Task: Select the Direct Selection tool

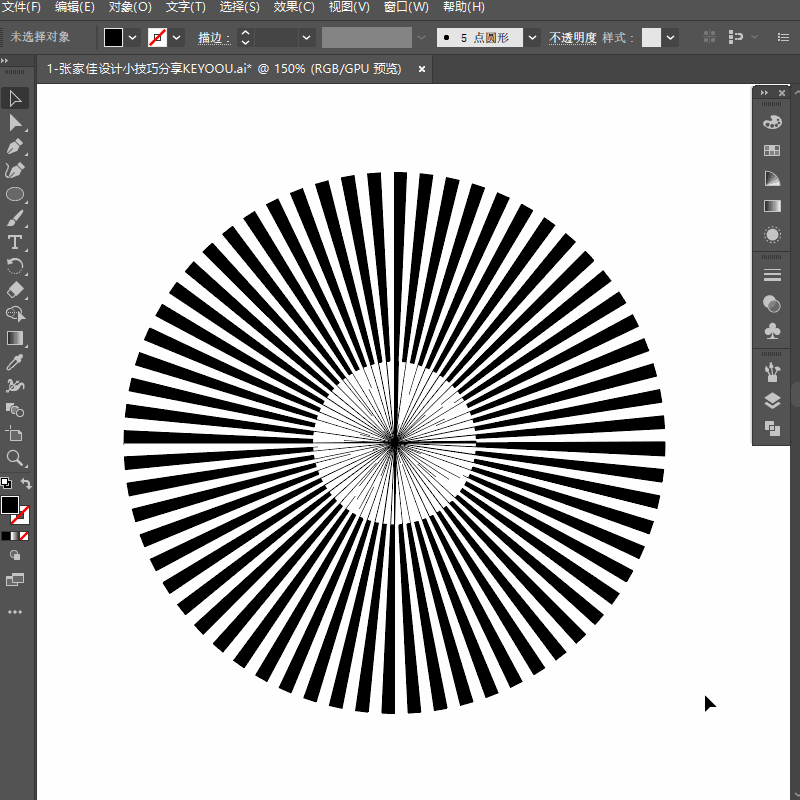Action: (15, 123)
